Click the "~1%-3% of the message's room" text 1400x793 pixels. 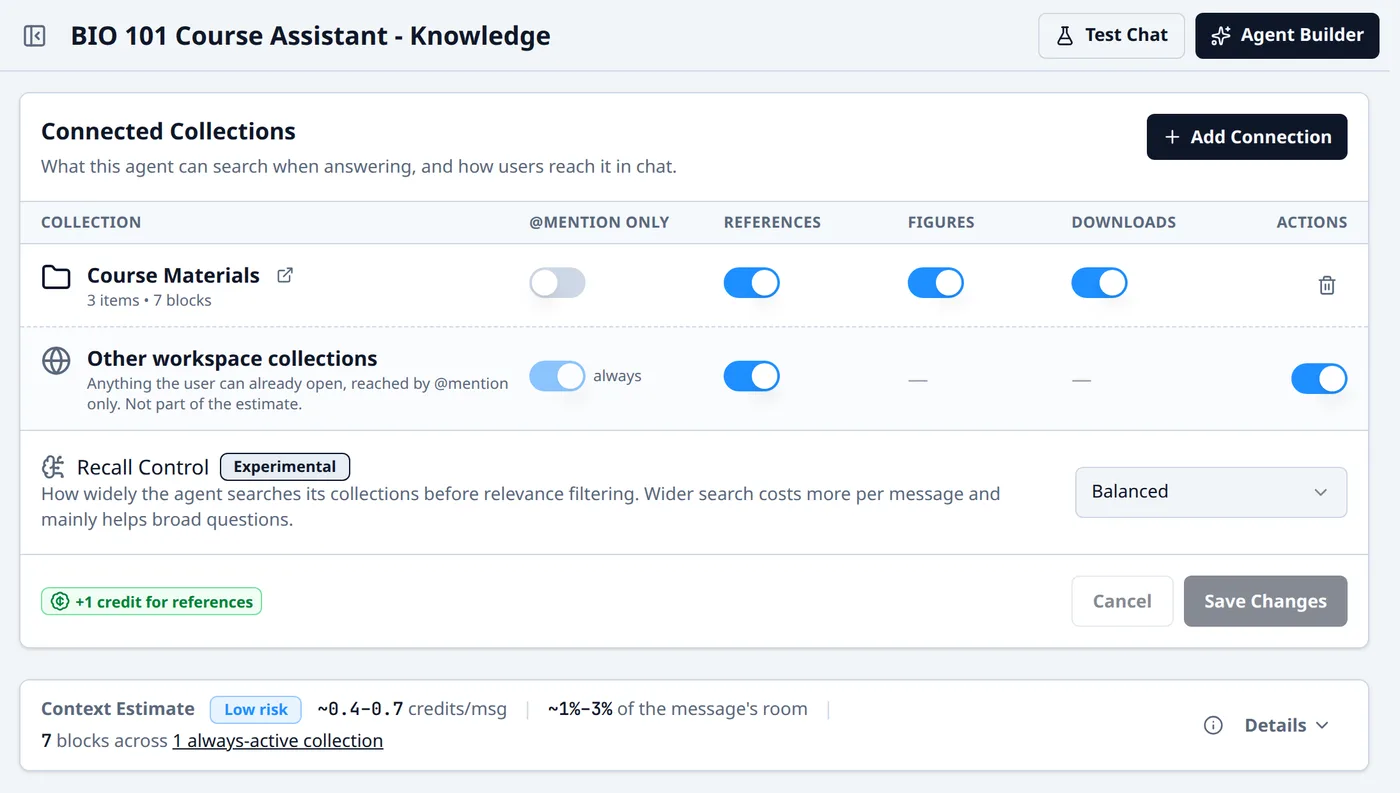[678, 709]
